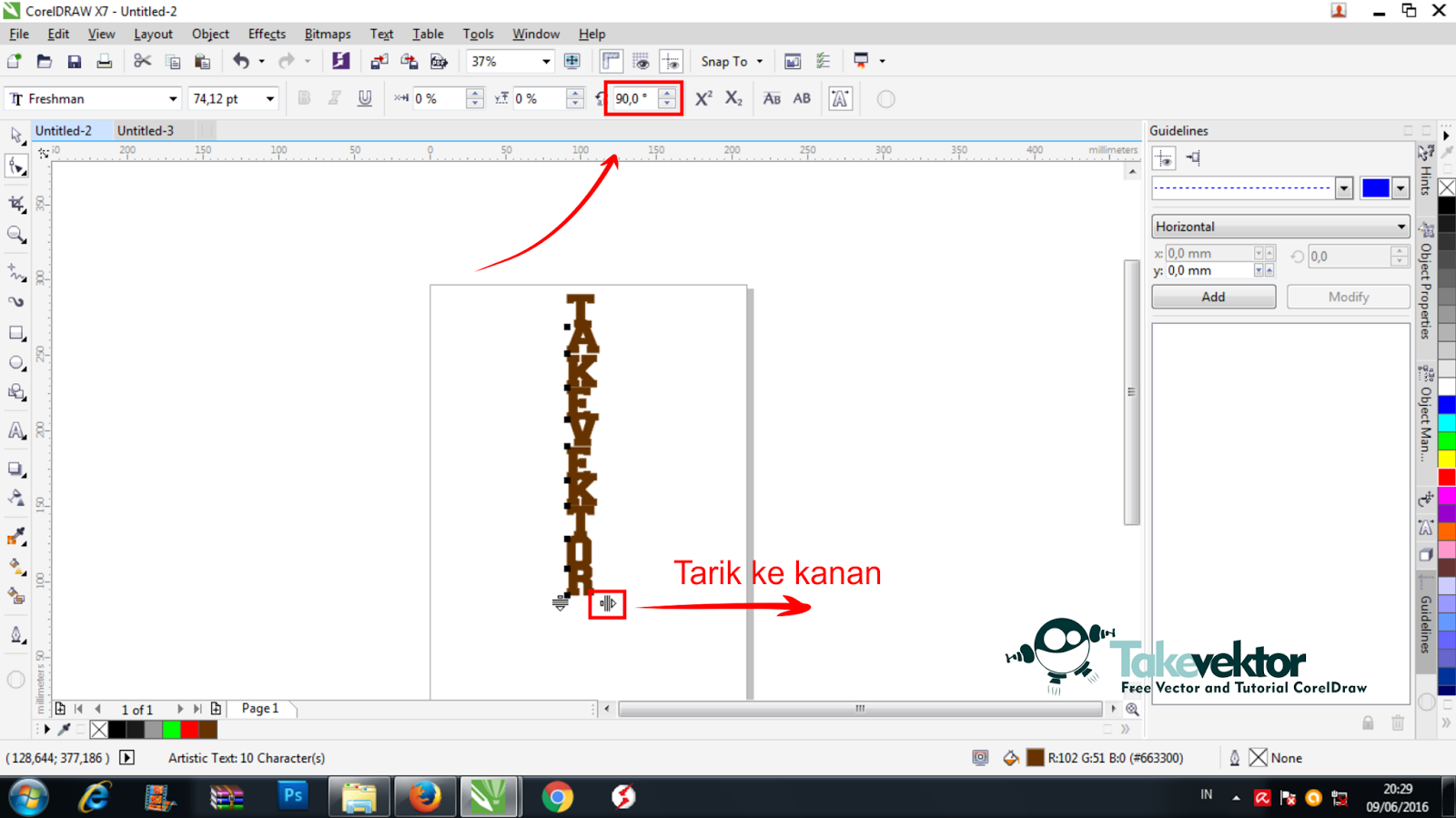Select the Color Eyedropper tool
The width and height of the screenshot is (1456, 818).
pyautogui.click(x=16, y=537)
